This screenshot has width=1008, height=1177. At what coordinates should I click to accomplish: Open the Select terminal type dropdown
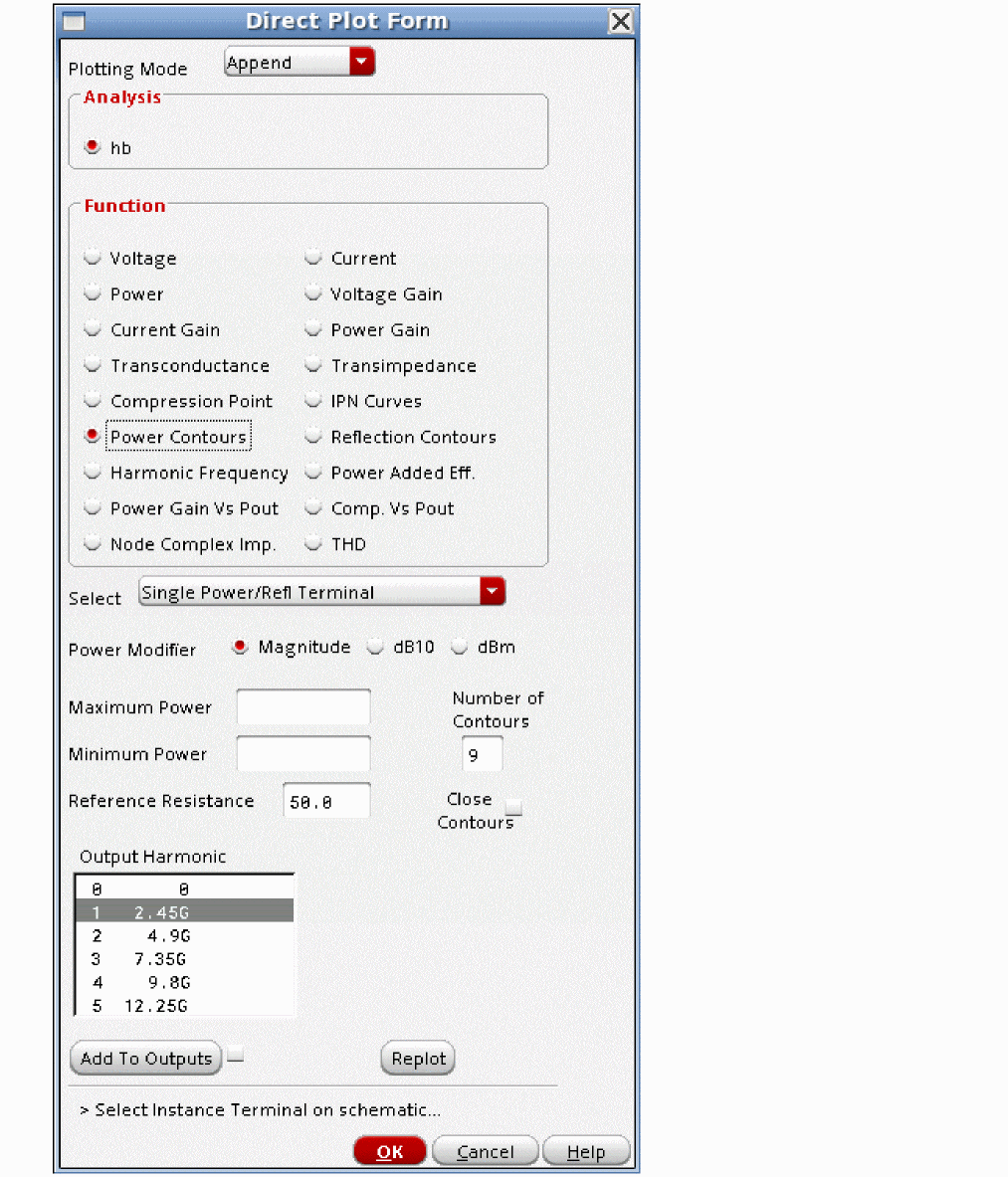pos(492,592)
